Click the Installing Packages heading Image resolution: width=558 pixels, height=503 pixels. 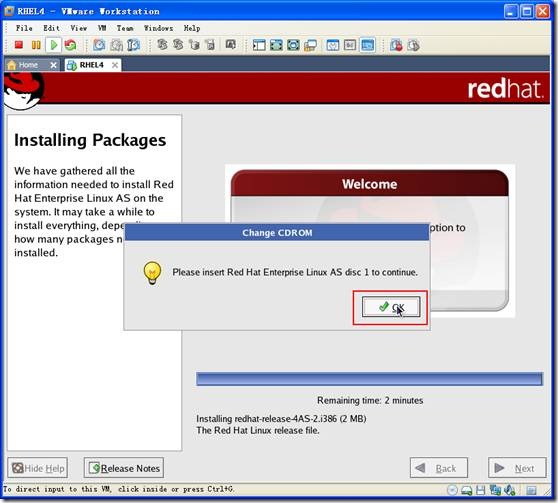(x=90, y=140)
